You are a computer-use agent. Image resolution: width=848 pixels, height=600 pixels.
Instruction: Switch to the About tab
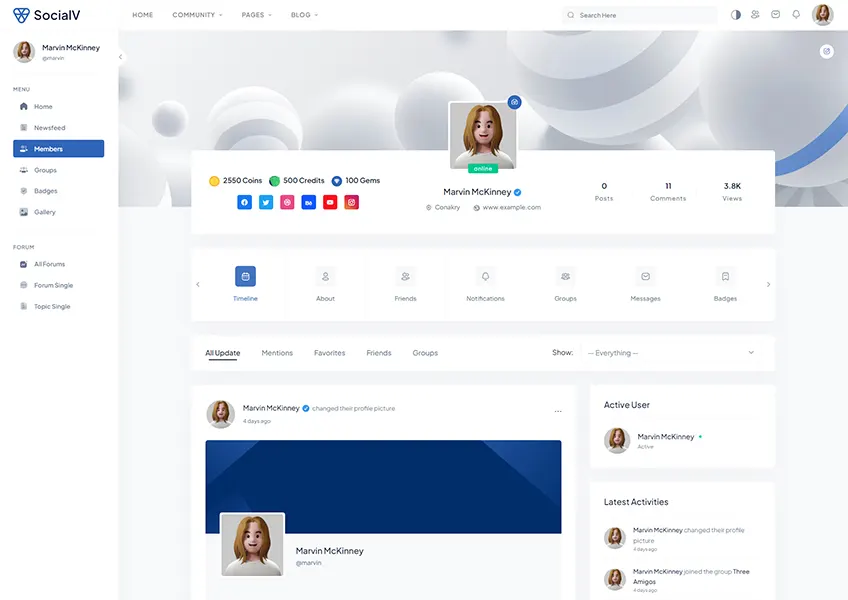[x=325, y=284]
